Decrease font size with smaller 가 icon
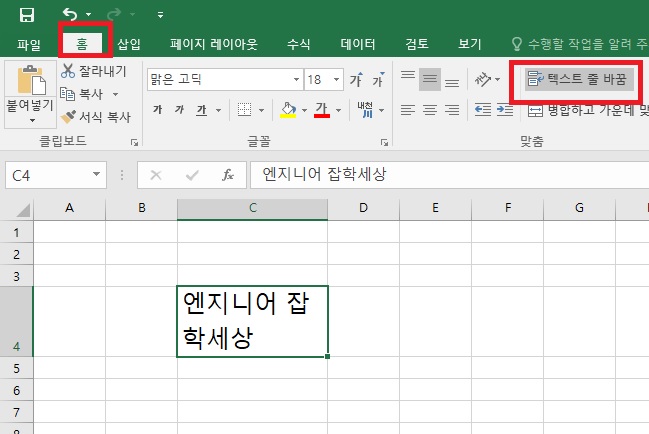Screen dimensions: 649x434 pyautogui.click(x=378, y=79)
